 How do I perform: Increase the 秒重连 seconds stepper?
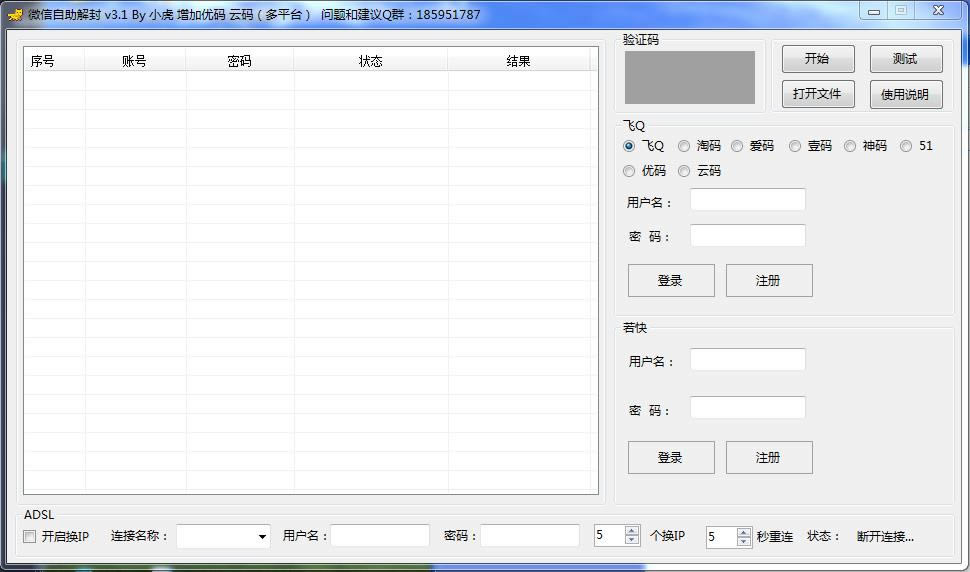(x=744, y=532)
